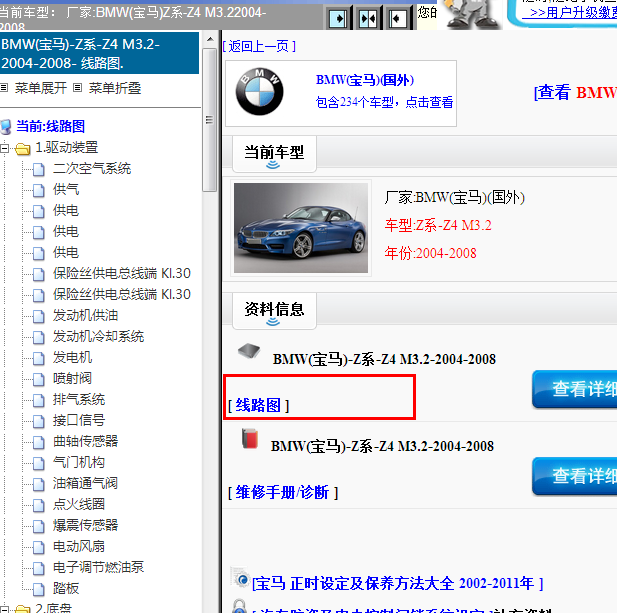Switch to the 资料信息 tab

tap(274, 310)
